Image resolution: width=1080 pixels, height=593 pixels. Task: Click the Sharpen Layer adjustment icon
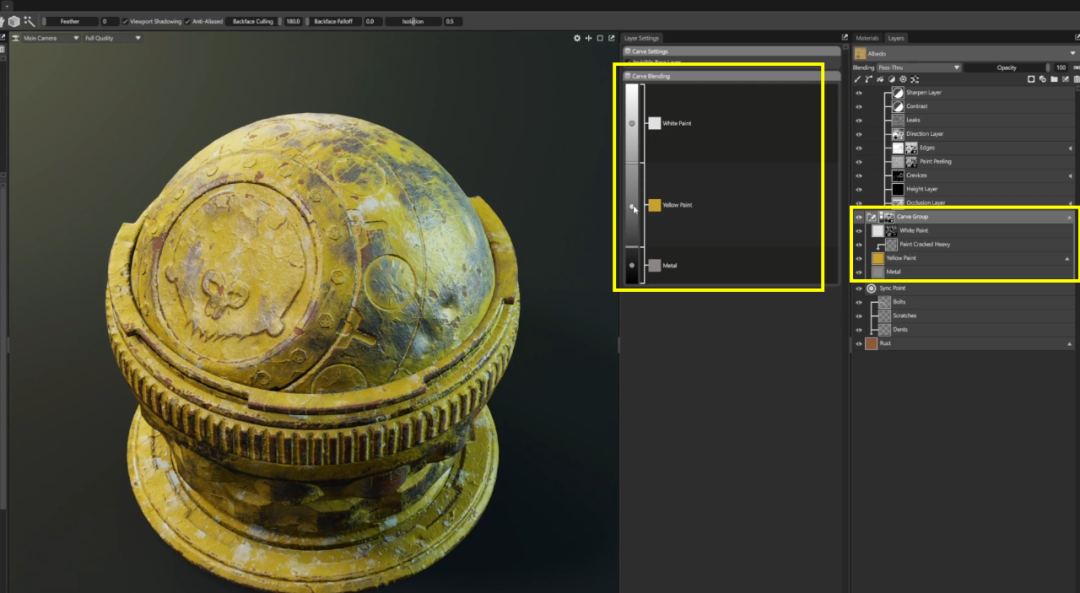click(898, 92)
